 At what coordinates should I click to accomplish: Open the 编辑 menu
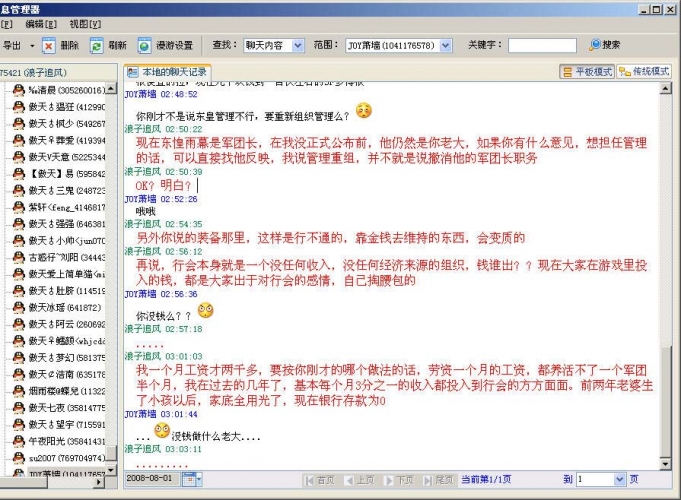40,23
